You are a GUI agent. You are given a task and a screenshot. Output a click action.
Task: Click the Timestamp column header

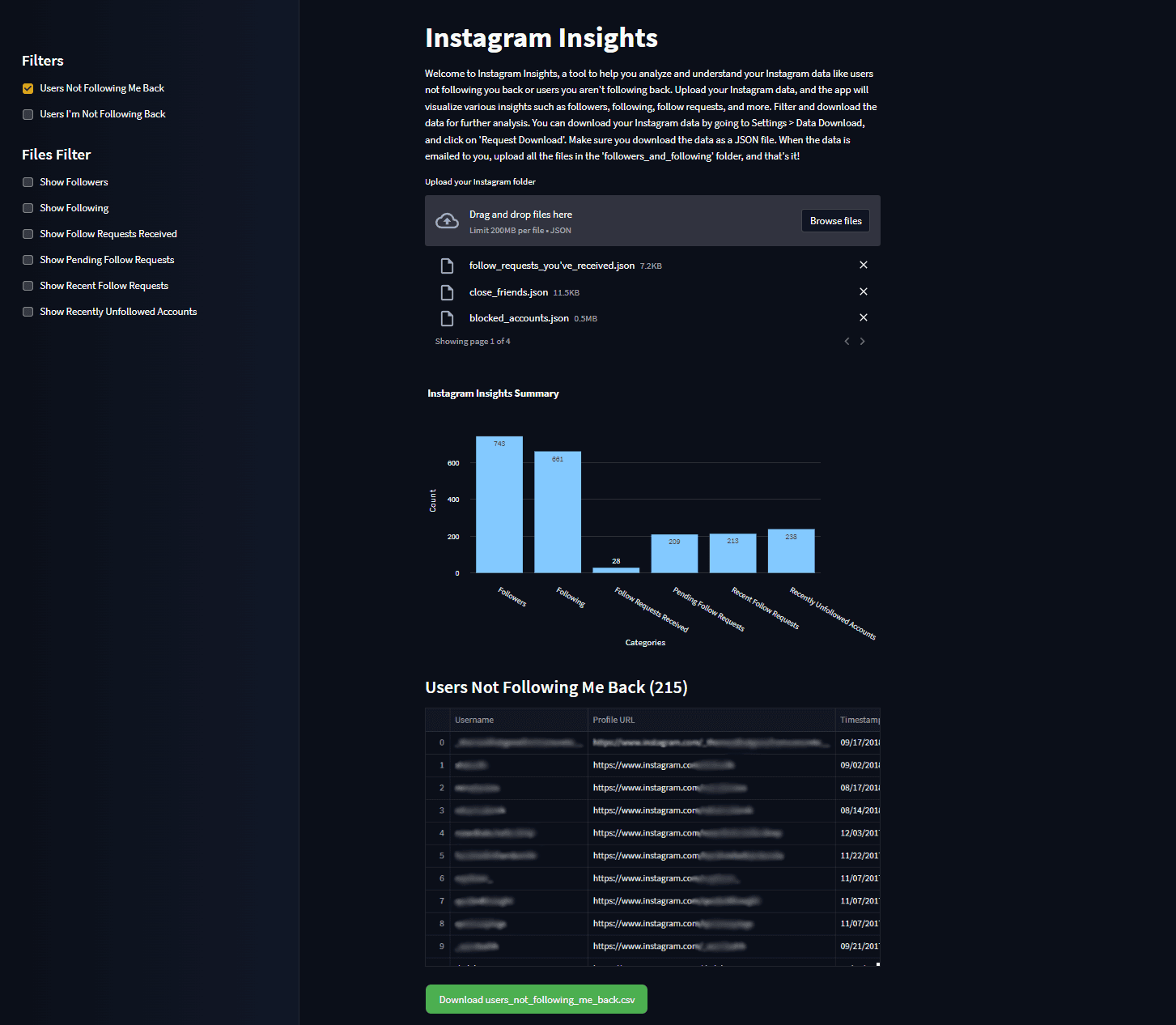tap(858, 720)
